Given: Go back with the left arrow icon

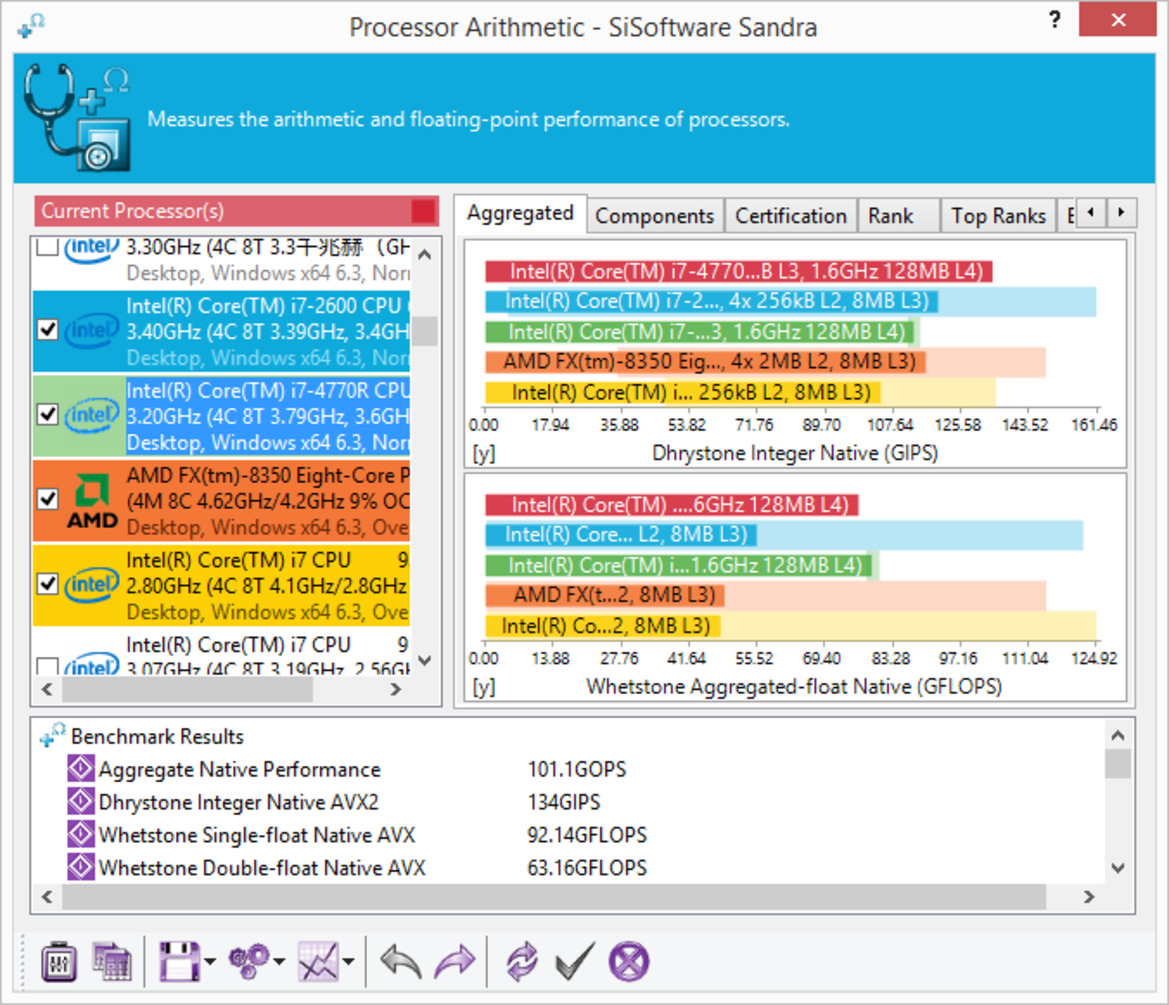Looking at the screenshot, I should 401,962.
